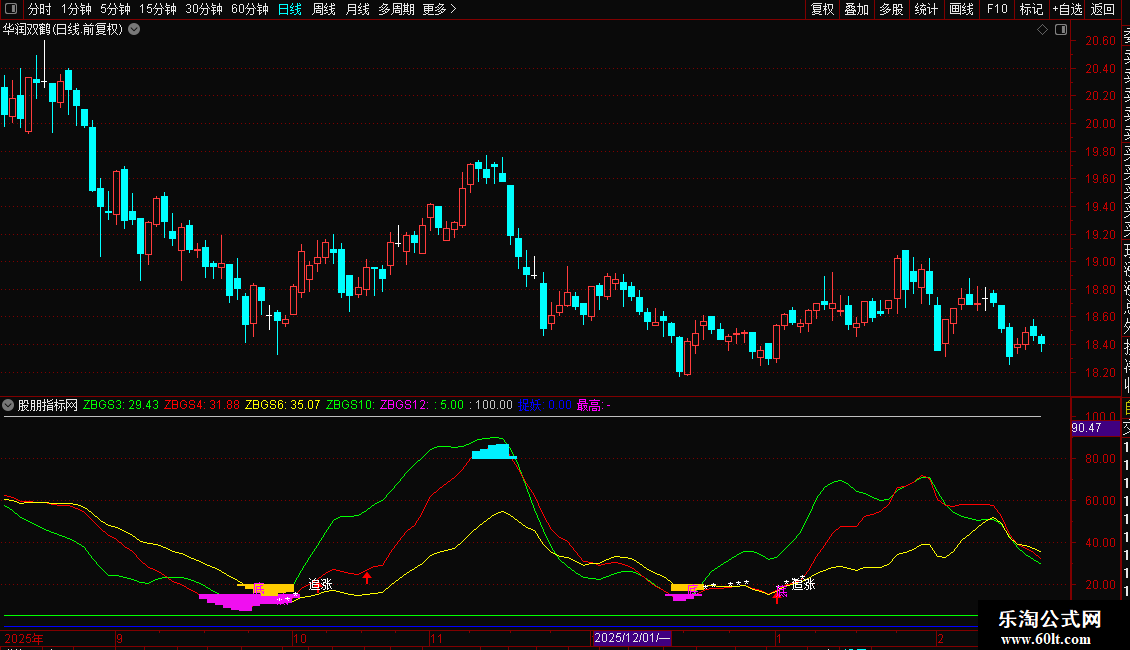Screen dimensions: 1130x650
Task: Select the 周线 weekly period tab
Action: tap(324, 9)
